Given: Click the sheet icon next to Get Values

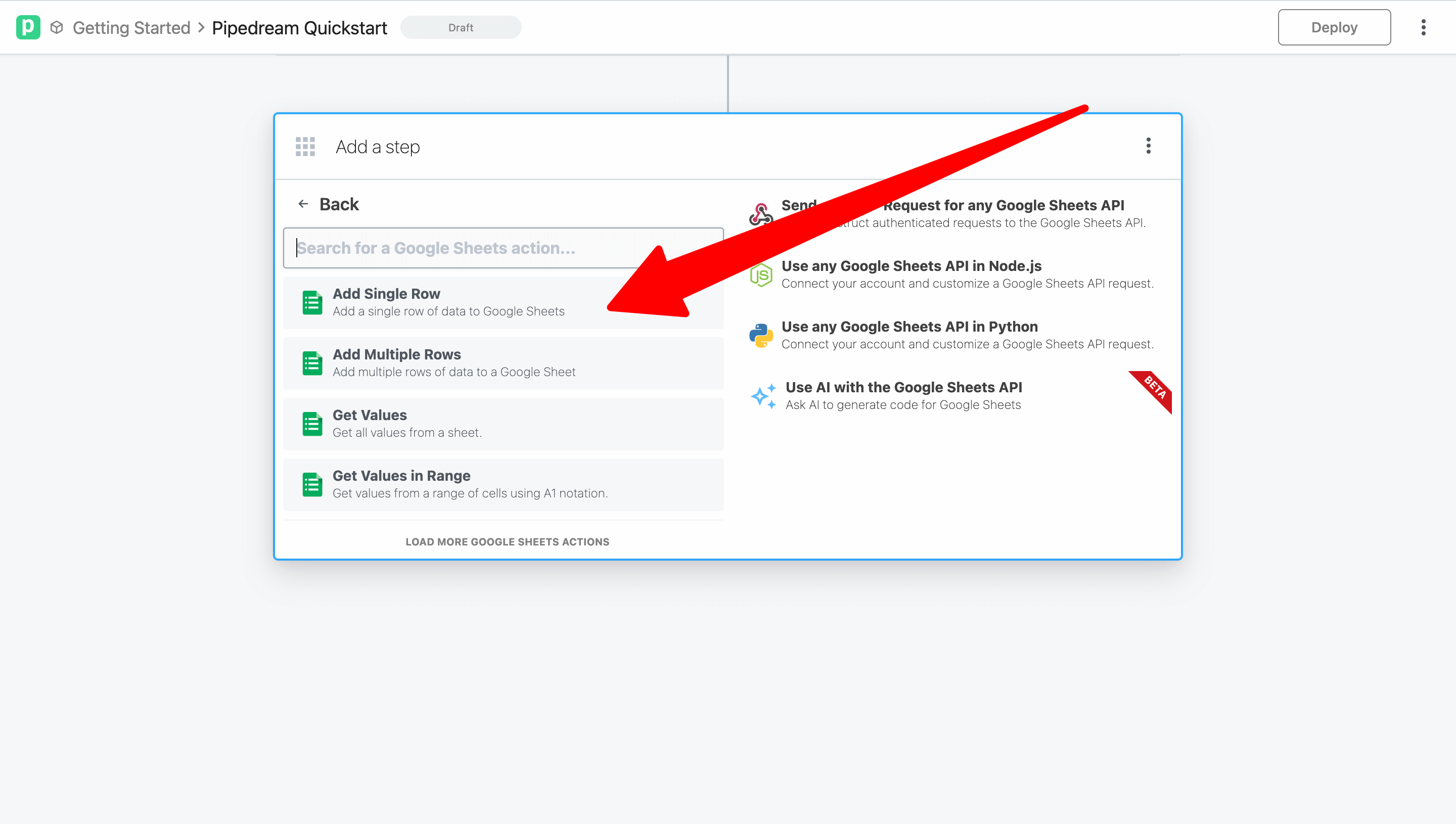Looking at the screenshot, I should pyautogui.click(x=312, y=423).
